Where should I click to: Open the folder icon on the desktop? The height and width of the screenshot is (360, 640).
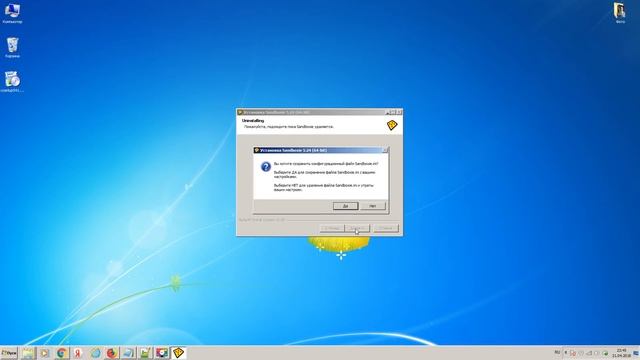pyautogui.click(x=620, y=13)
